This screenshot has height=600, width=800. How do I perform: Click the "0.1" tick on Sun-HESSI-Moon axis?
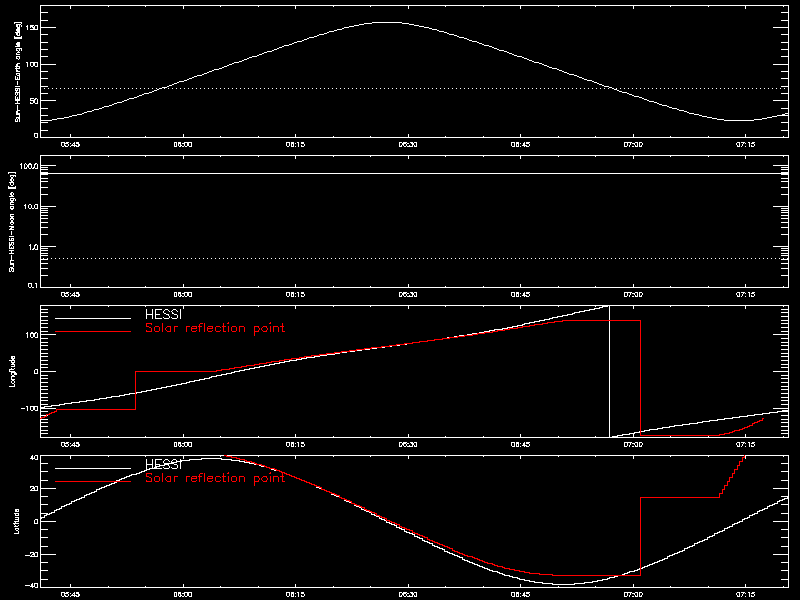[32, 285]
